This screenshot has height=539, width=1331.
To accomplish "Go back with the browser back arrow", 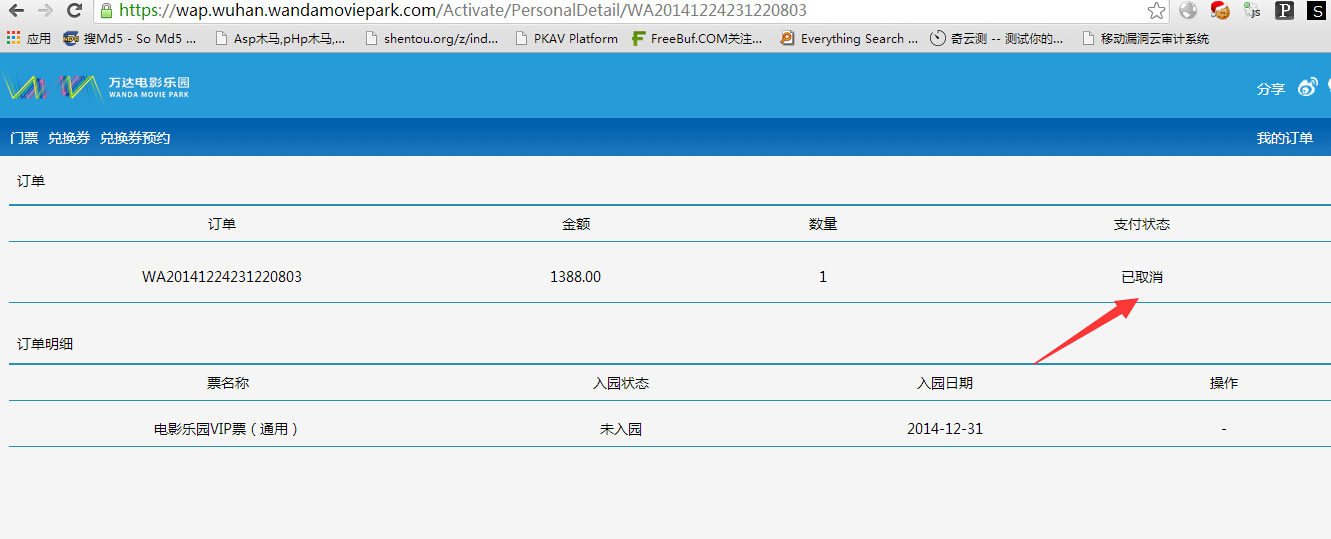I will tap(17, 11).
